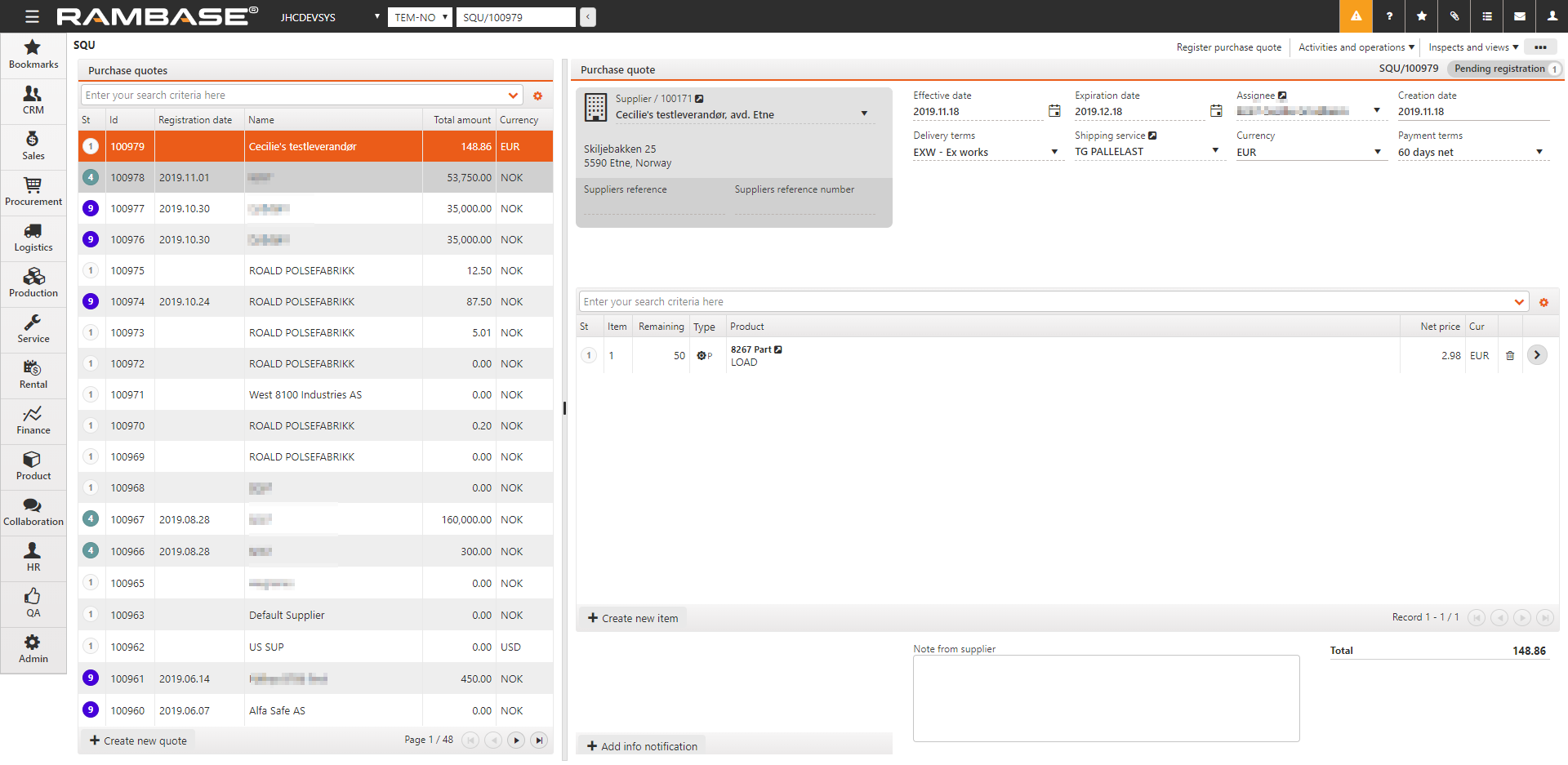Expand the Delivery terms dropdown
The height and width of the screenshot is (765, 1568).
1054,153
